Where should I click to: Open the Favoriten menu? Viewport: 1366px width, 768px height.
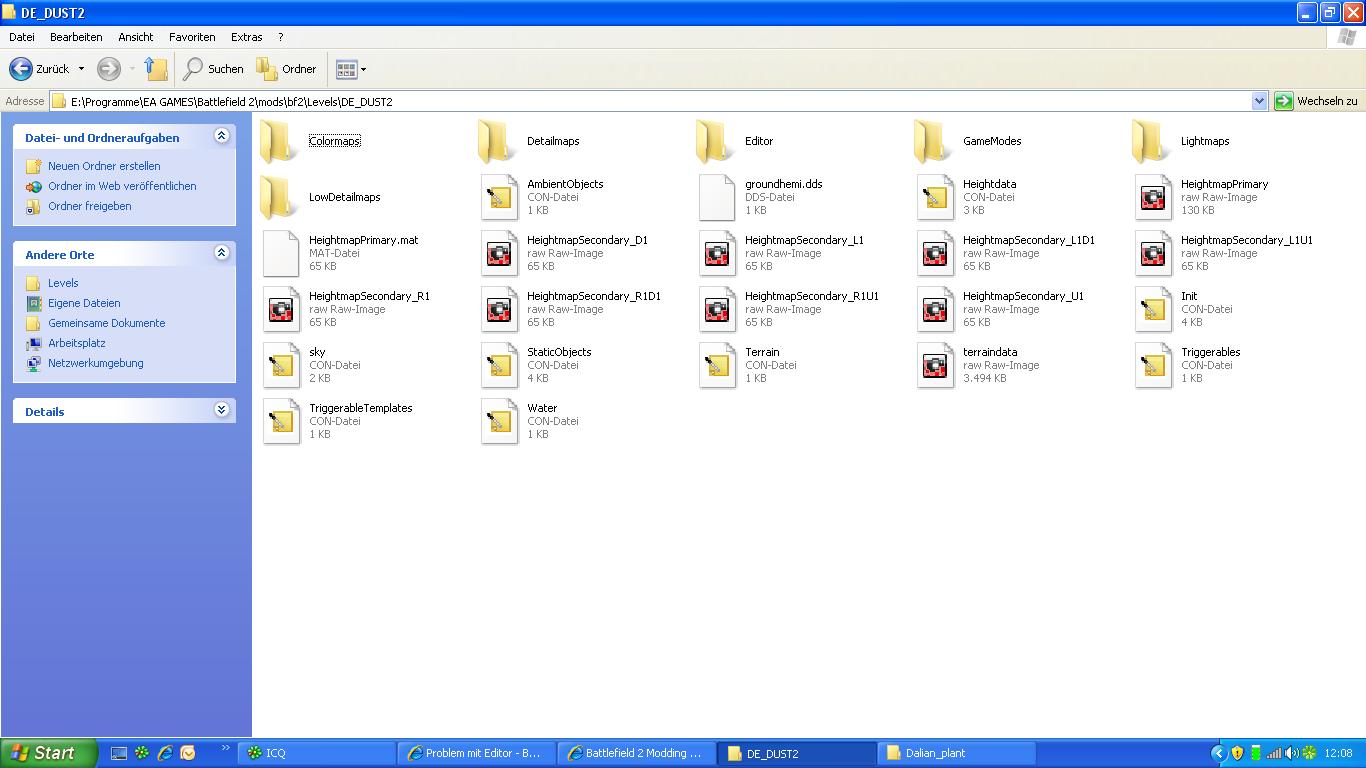(x=192, y=37)
